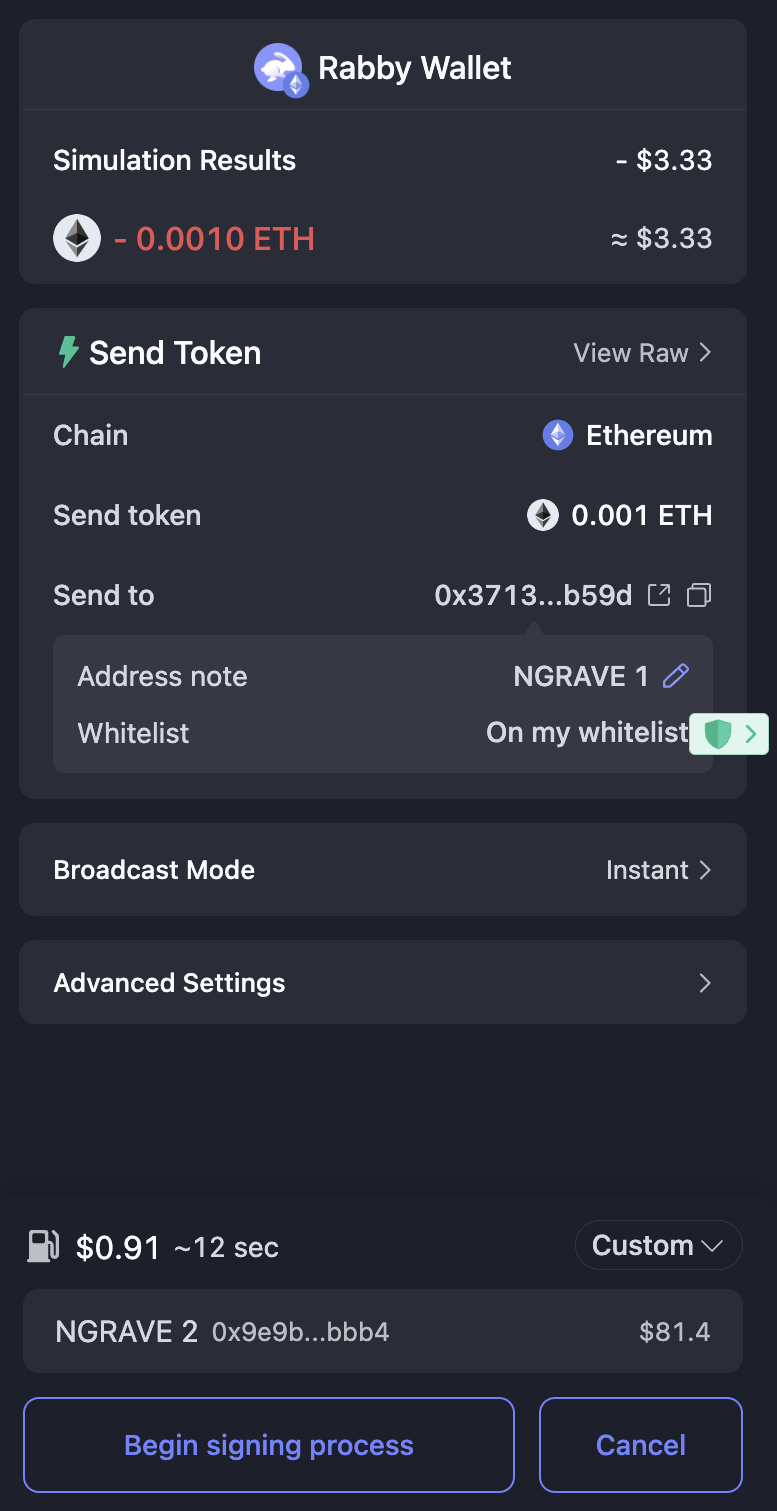Screen dimensions: 777x1511
Task: Click the Rabby Wallet logo icon
Action: [x=280, y=69]
